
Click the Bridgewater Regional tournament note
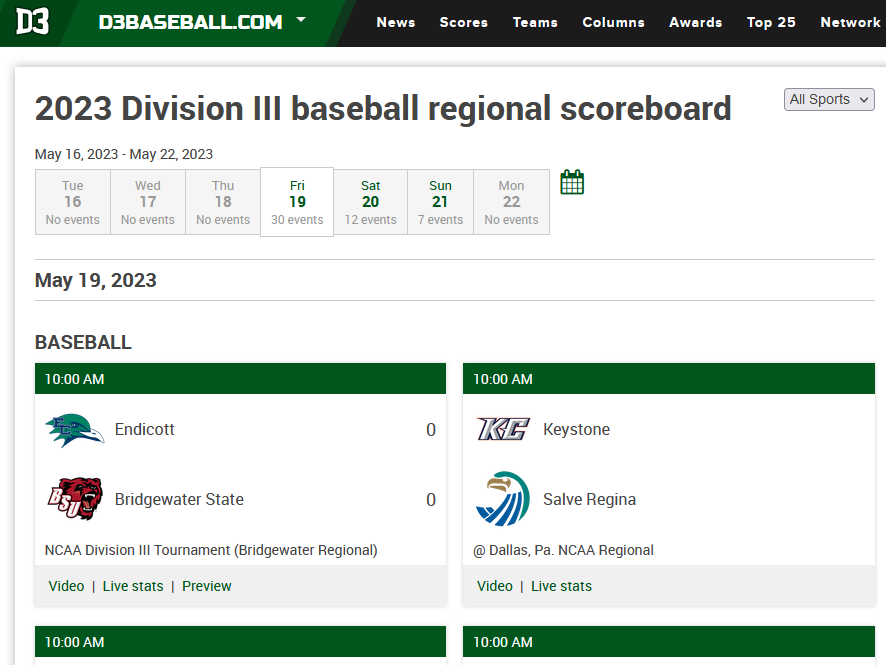coord(211,550)
